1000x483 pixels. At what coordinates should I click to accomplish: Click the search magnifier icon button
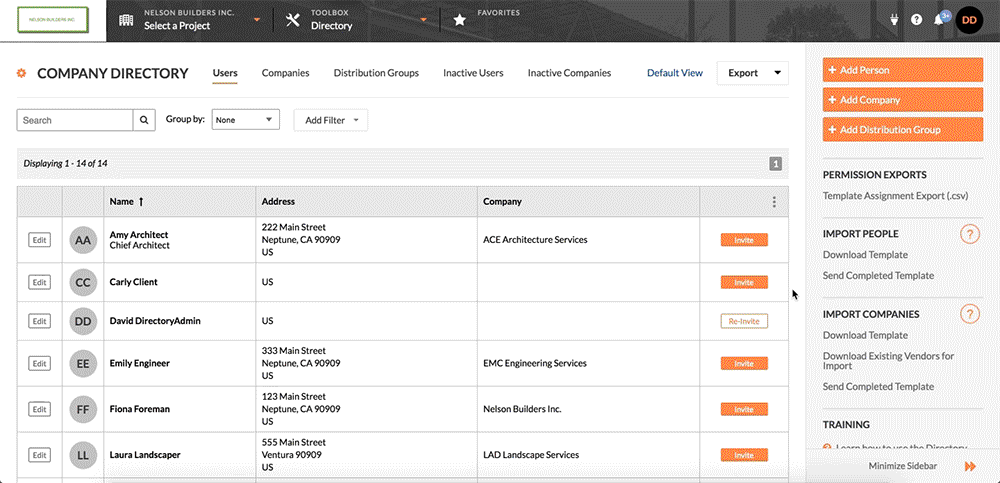[145, 120]
